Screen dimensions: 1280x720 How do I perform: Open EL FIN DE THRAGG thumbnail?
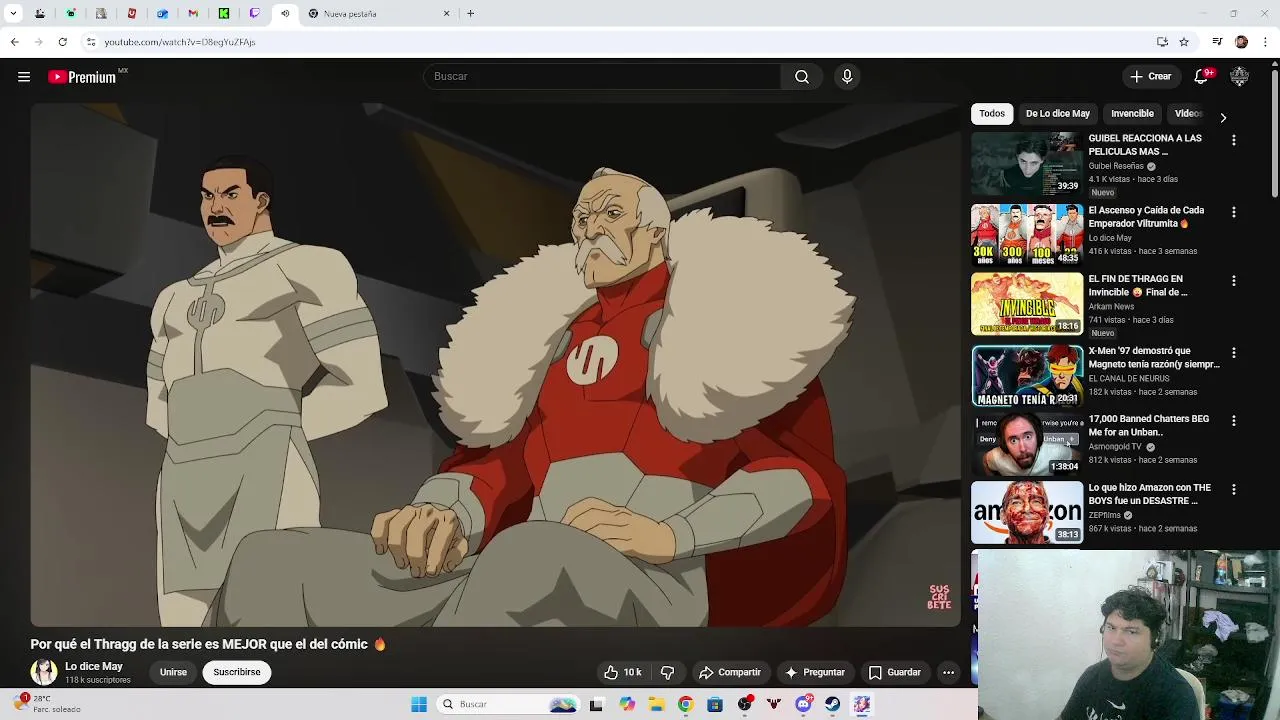[1027, 304]
